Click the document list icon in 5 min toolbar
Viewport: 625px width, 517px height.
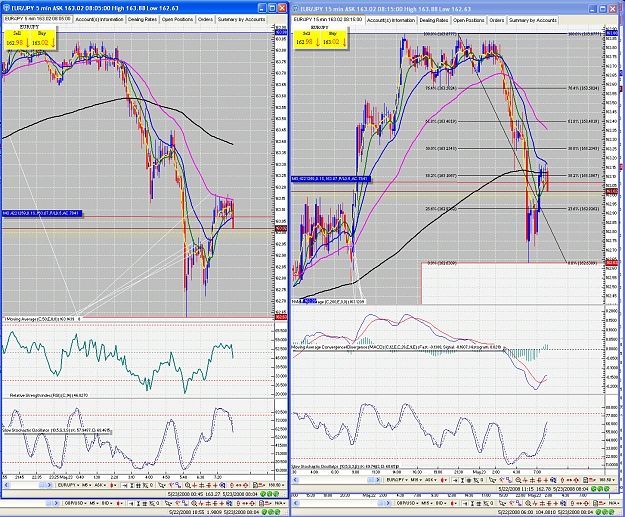point(255,485)
